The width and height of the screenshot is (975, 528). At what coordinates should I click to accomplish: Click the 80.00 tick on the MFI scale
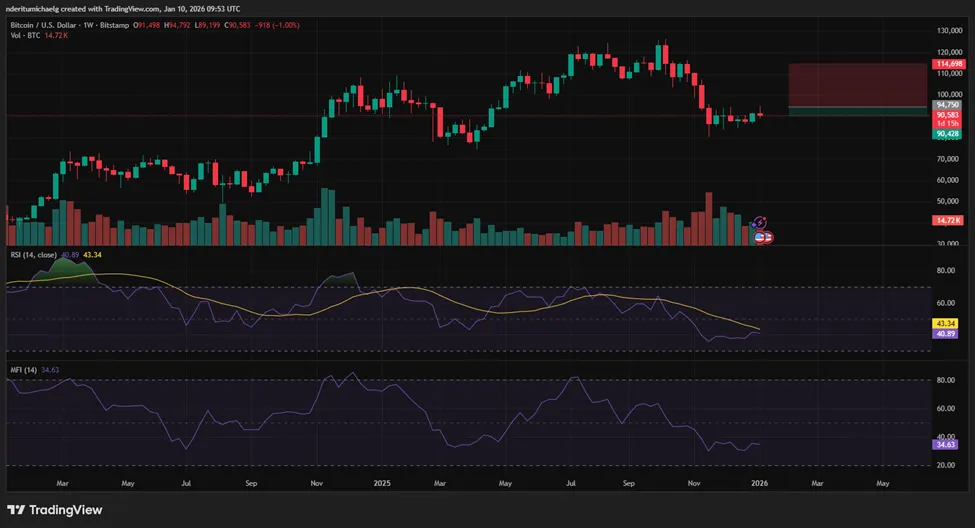point(946,380)
